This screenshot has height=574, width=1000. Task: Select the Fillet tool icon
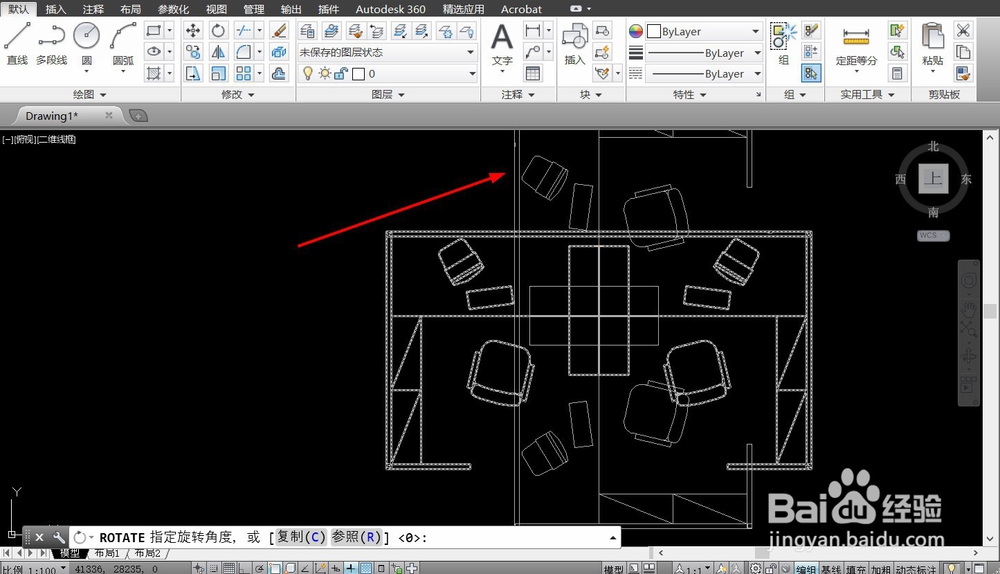[243, 52]
